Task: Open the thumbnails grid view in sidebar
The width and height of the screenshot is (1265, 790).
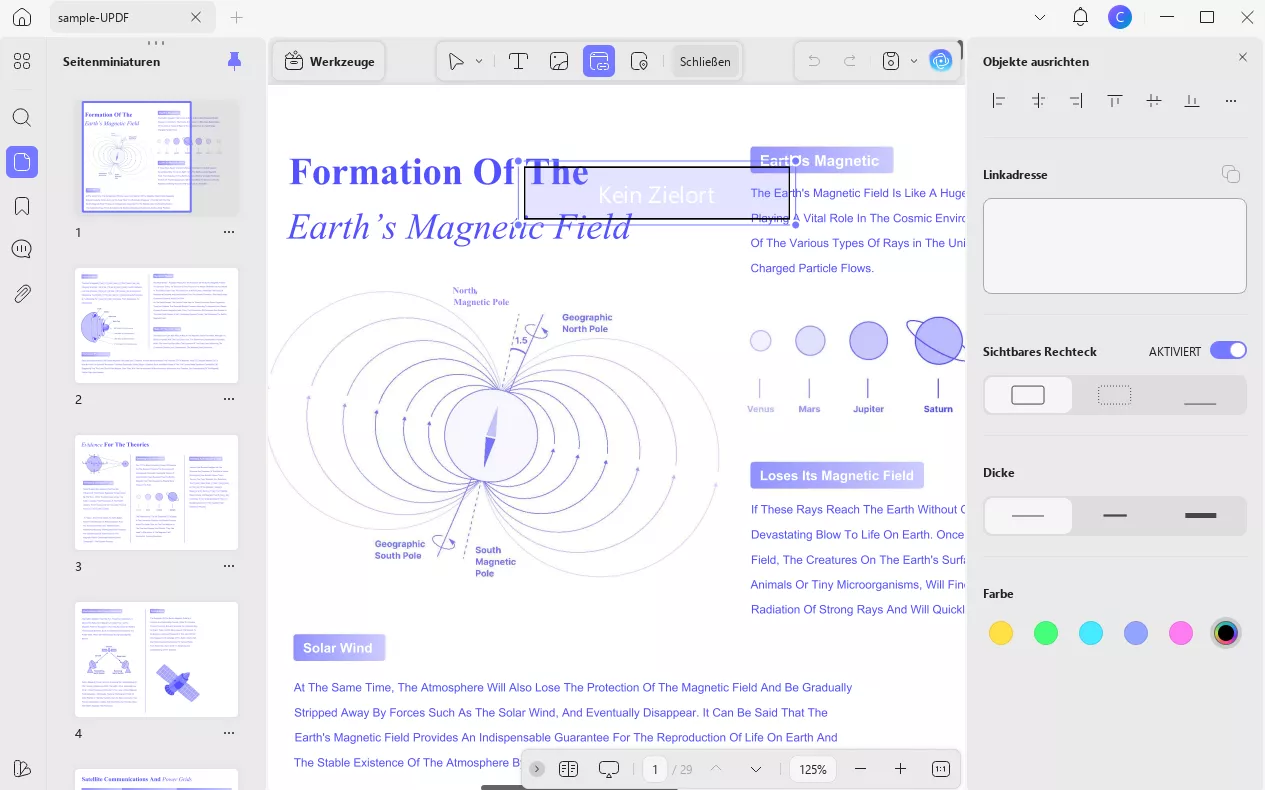Action: click(x=22, y=61)
